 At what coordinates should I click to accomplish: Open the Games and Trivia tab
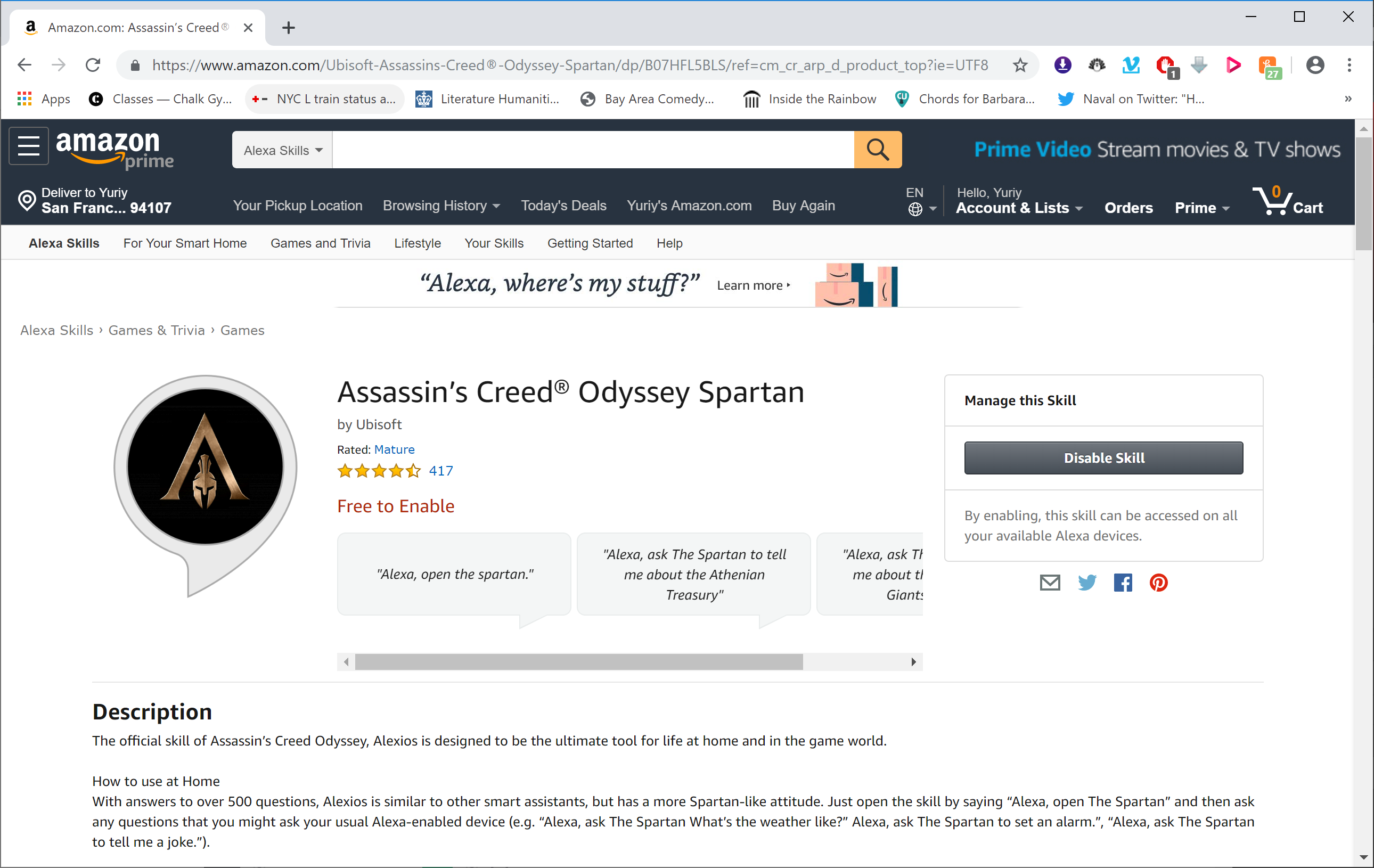(320, 243)
